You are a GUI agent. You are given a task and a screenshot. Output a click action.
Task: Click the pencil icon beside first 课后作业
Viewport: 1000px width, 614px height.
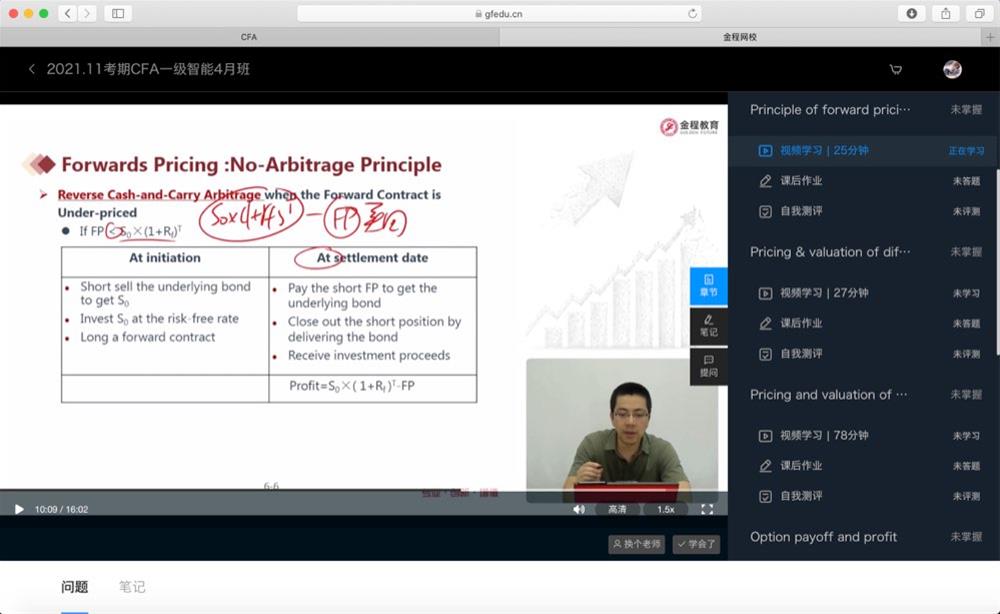coord(765,181)
